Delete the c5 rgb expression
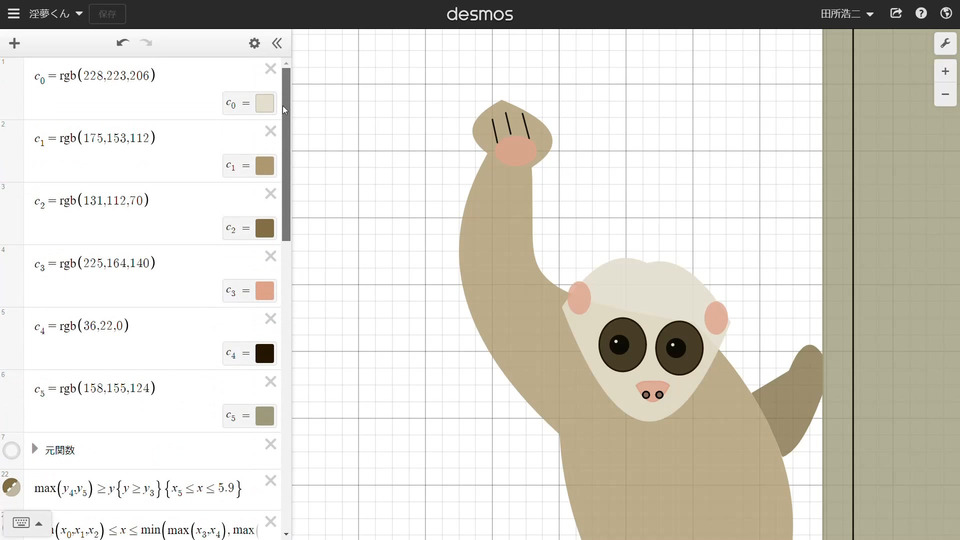Viewport: 960px width, 540px height. click(271, 381)
